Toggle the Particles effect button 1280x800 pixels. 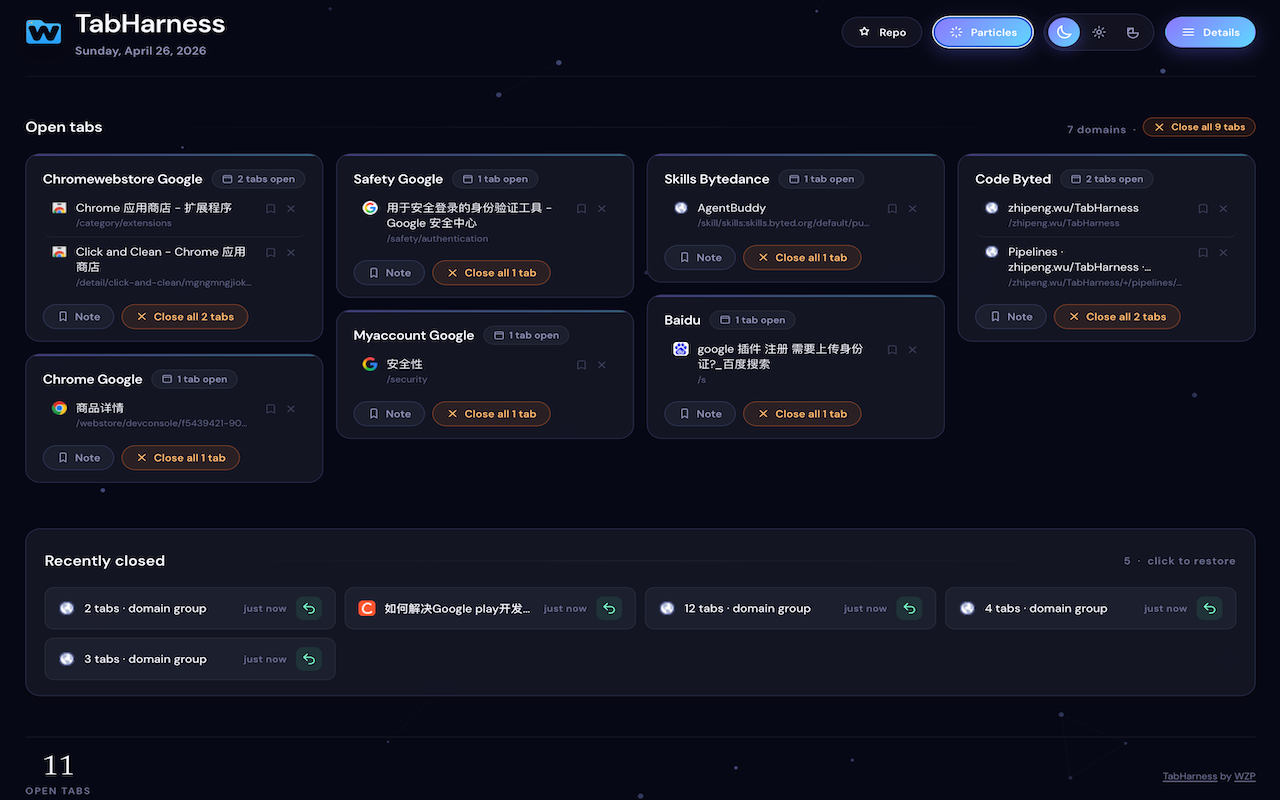[x=983, y=32]
